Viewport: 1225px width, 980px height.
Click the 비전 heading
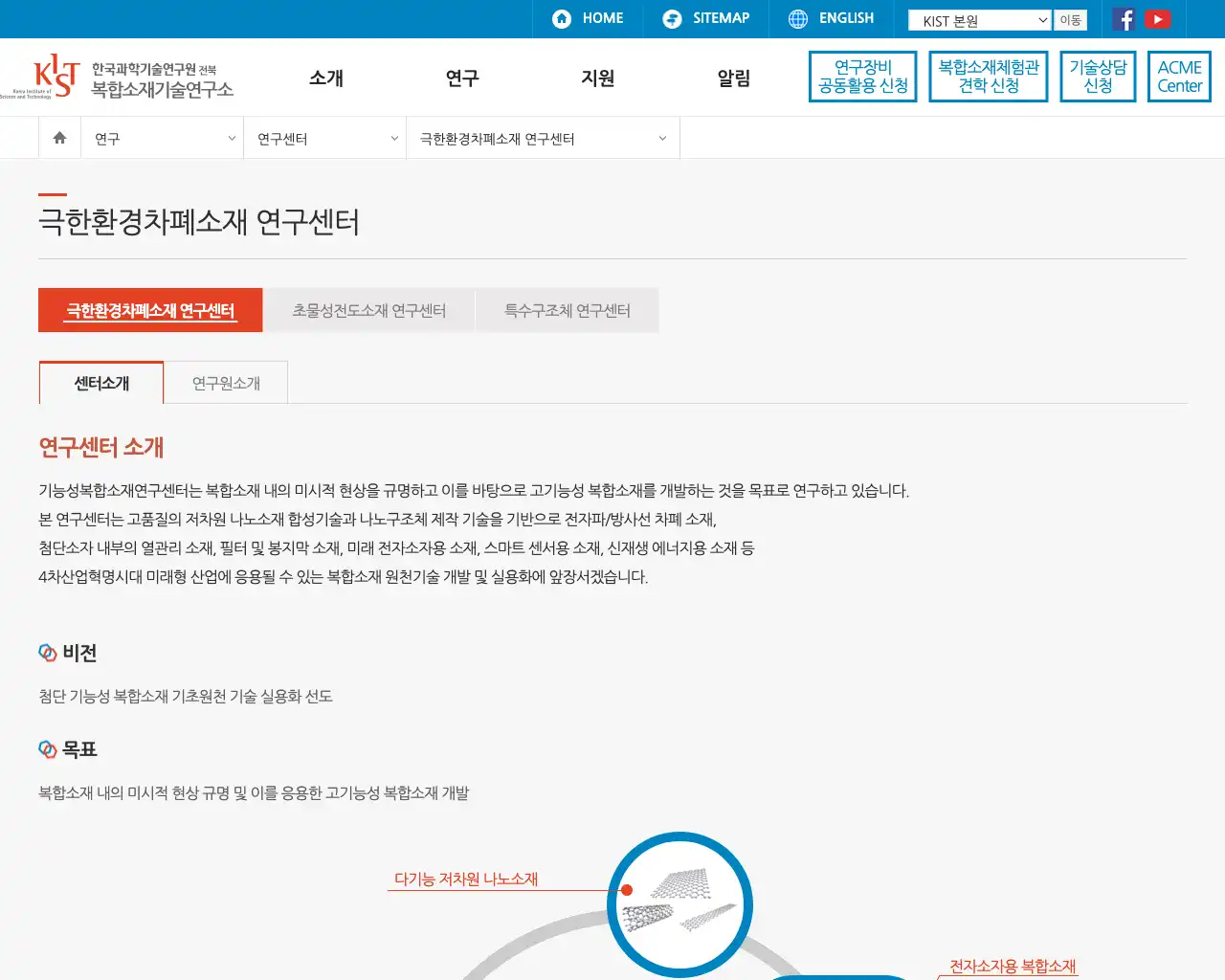tap(79, 653)
